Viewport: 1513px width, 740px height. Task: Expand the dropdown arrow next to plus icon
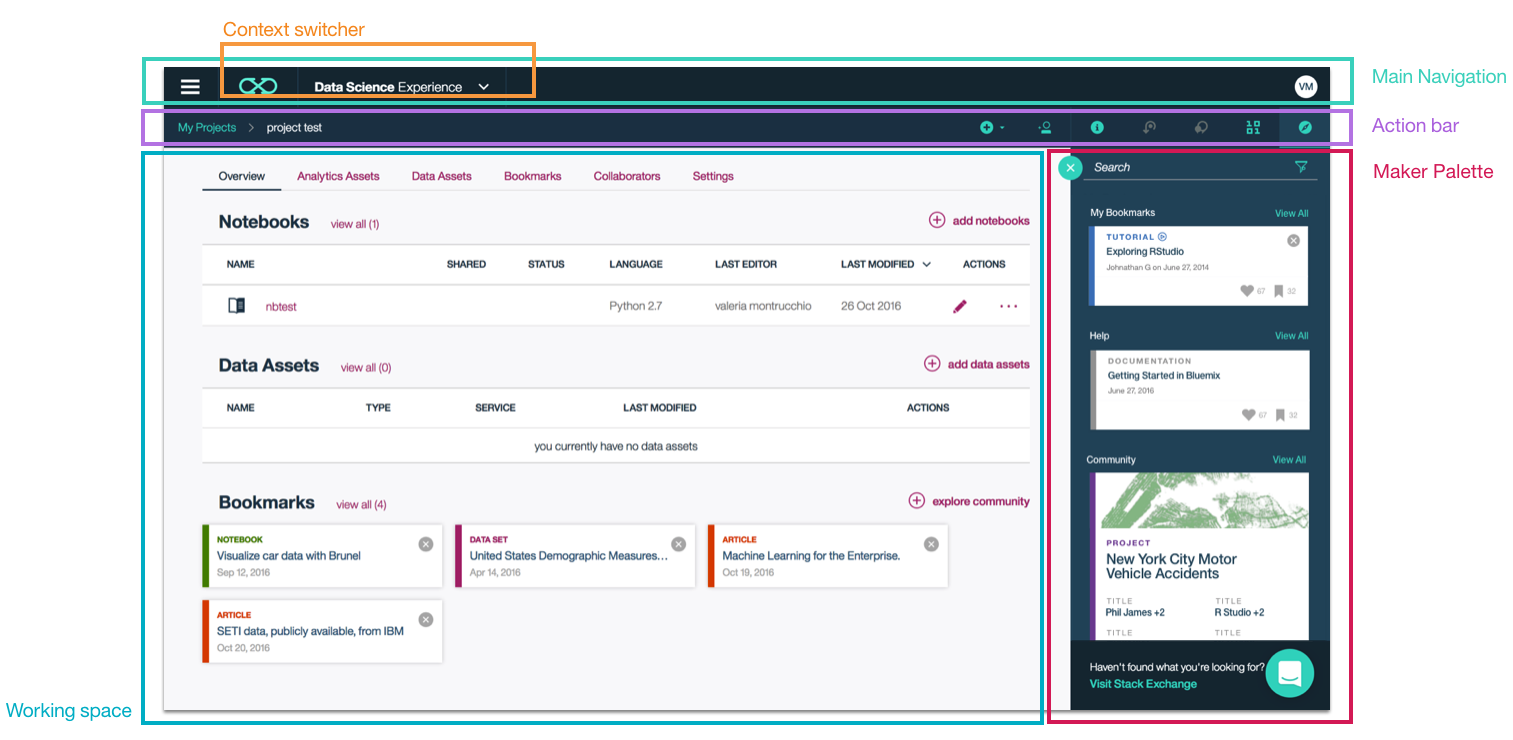tap(1002, 128)
